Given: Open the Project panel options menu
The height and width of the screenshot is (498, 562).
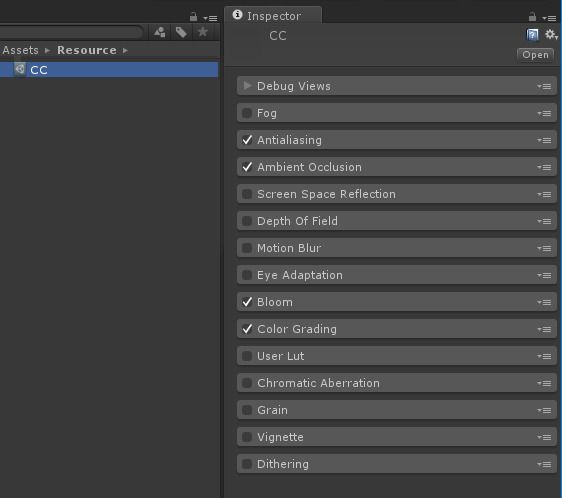Looking at the screenshot, I should [x=210, y=18].
